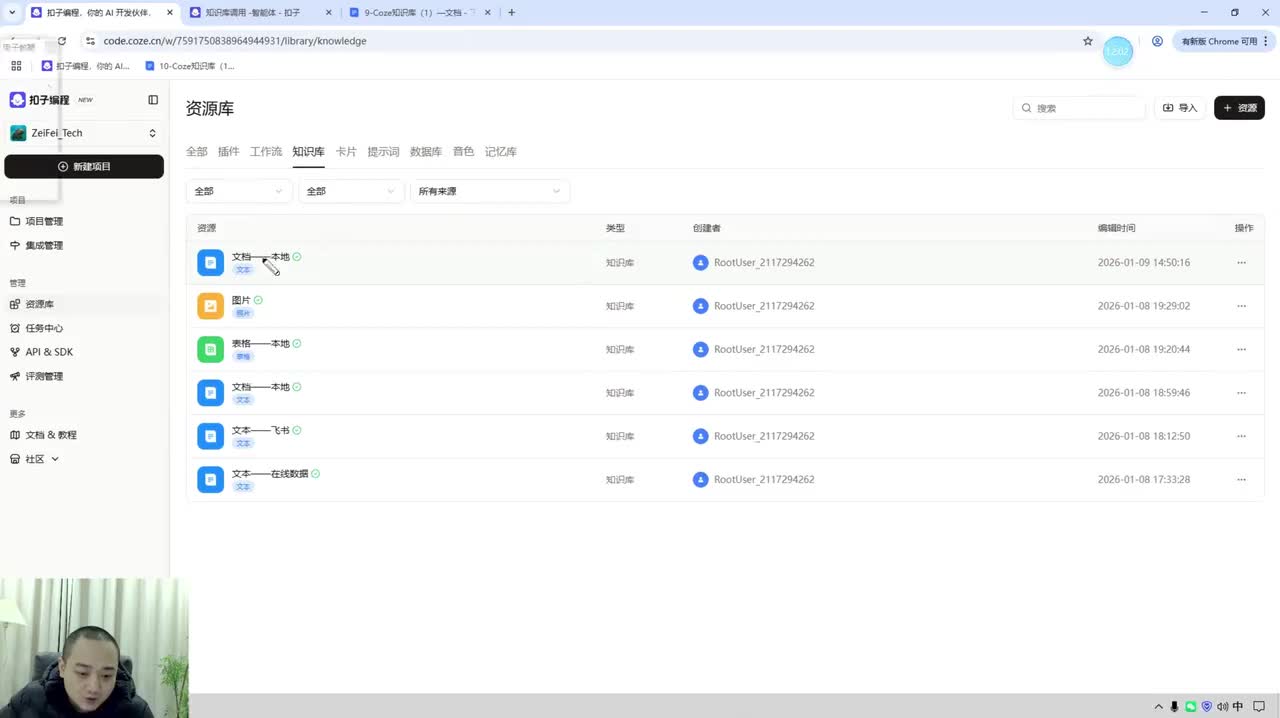Click the timer bubble showing 12:02
Image resolution: width=1280 pixels, height=718 pixels.
pyautogui.click(x=1117, y=51)
